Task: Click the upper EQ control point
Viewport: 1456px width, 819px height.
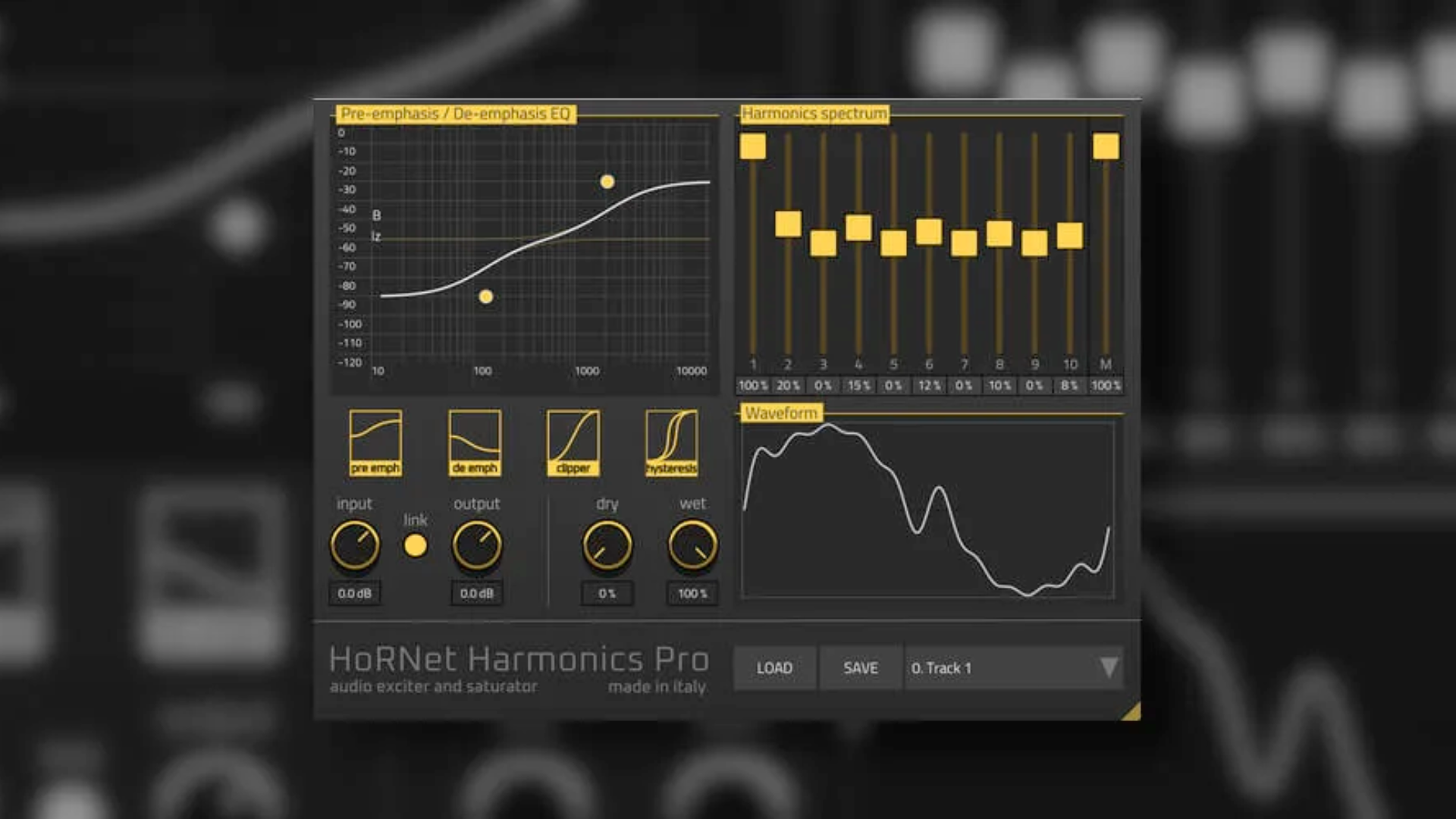Action: pyautogui.click(x=607, y=181)
